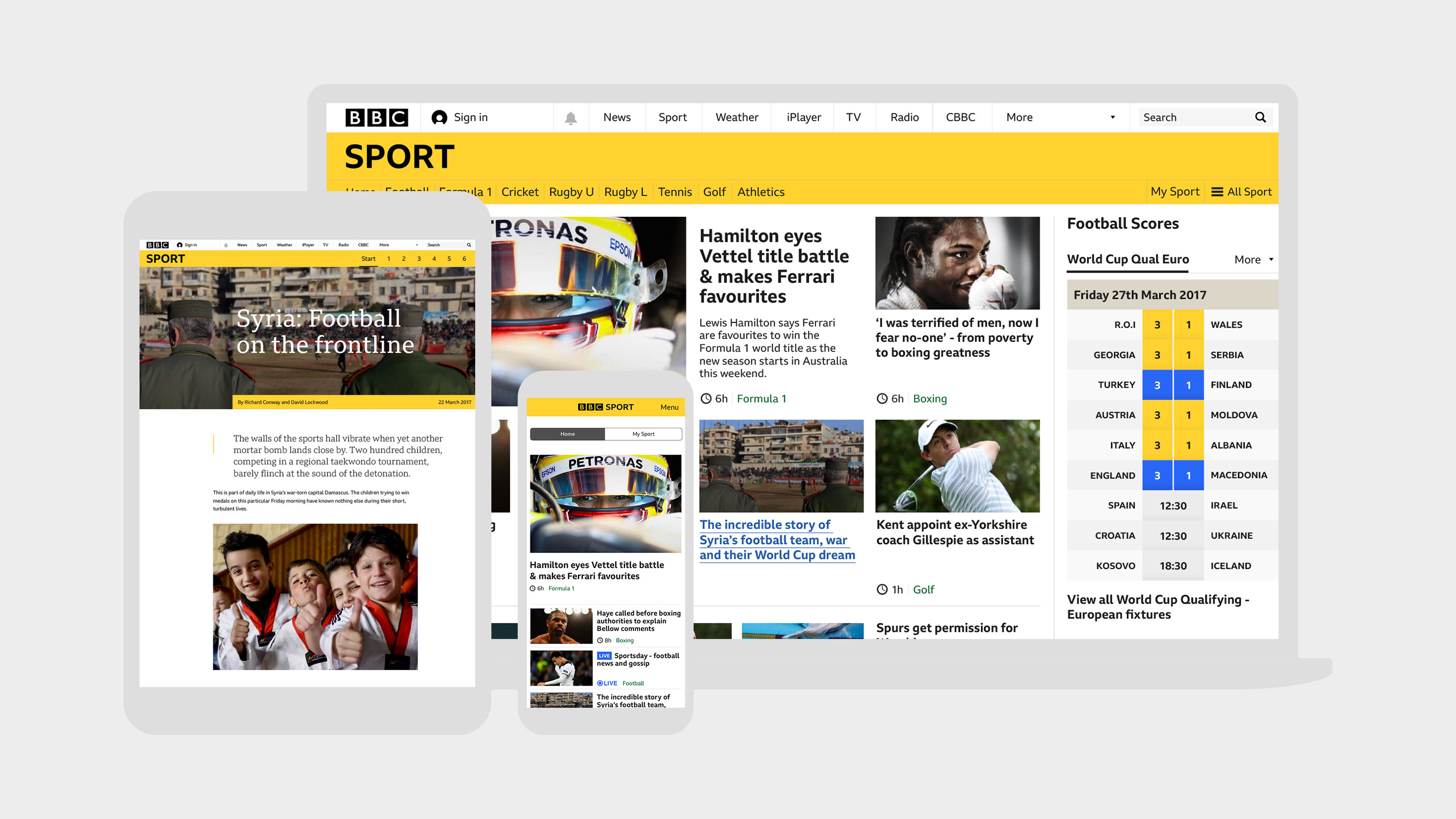Open CBBC in top navigation

pyautogui.click(x=961, y=118)
